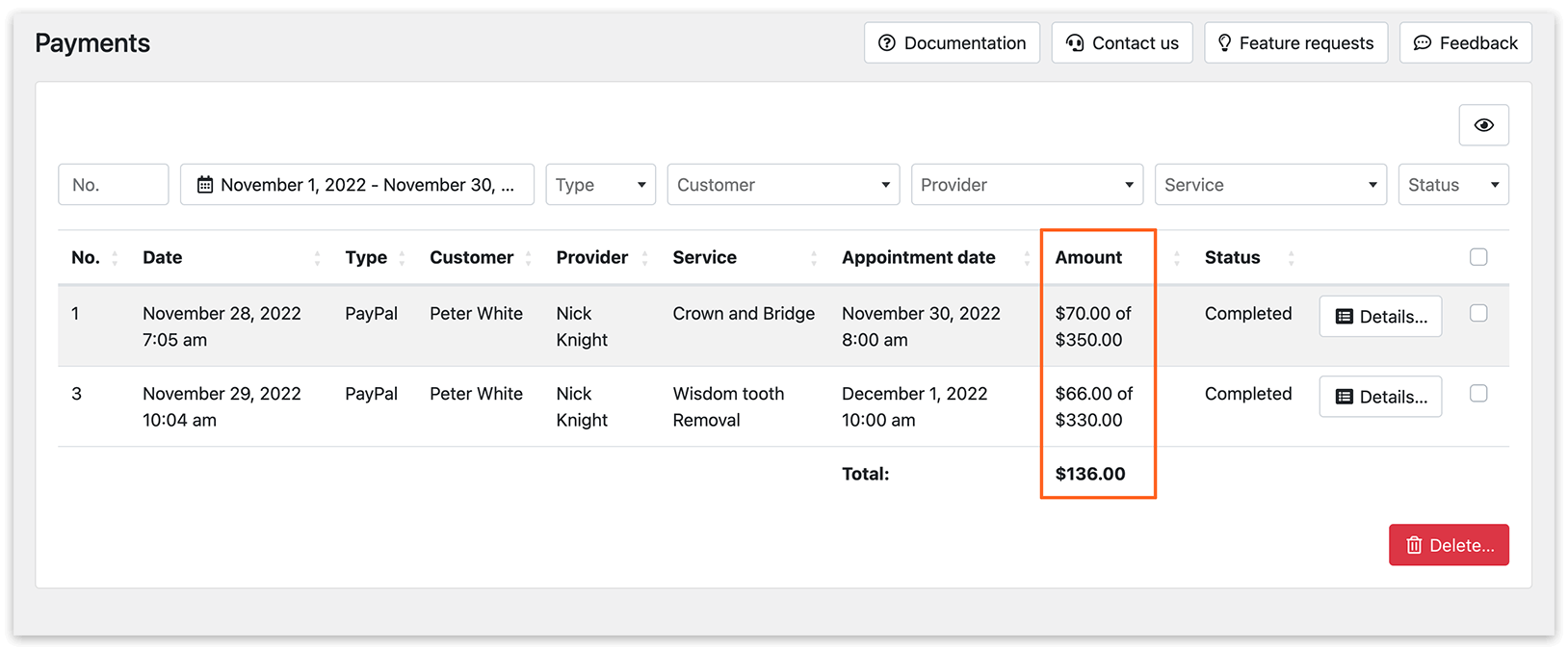Click the $136.00 total amount

[1090, 474]
